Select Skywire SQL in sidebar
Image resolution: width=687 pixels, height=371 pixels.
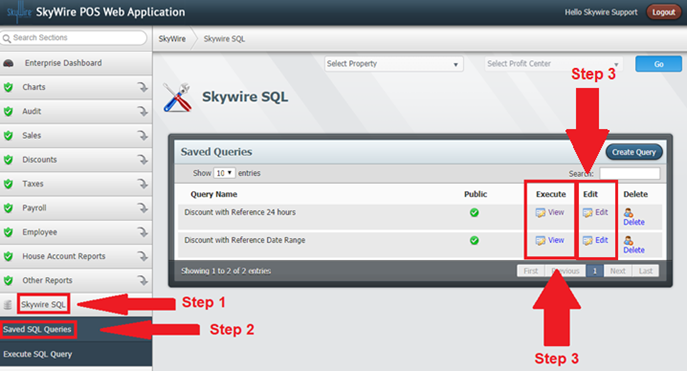43,304
